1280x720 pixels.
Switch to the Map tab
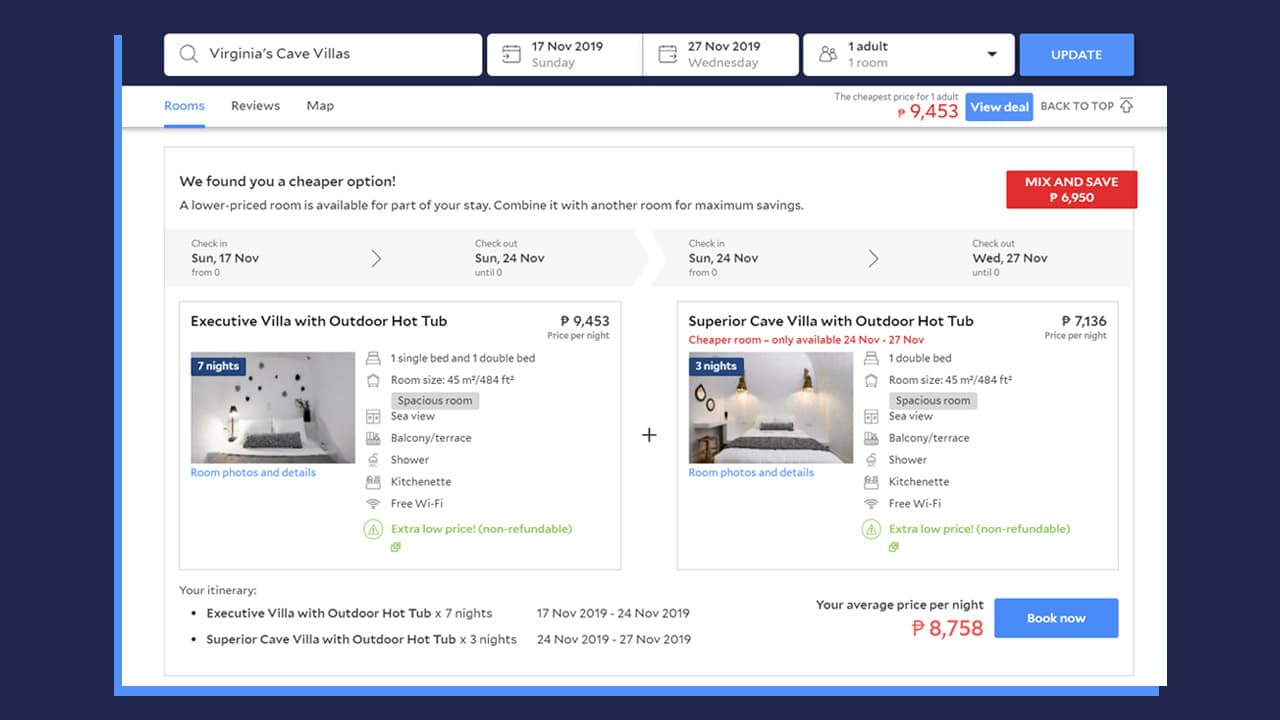(320, 106)
